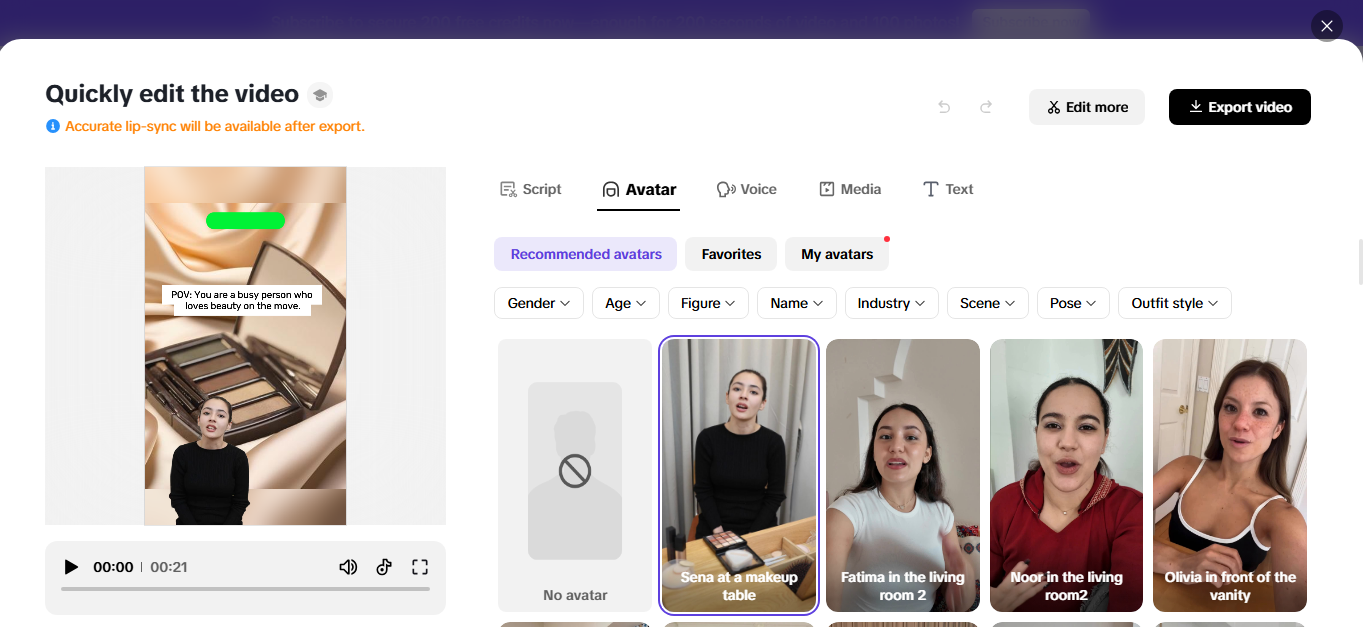
Task: Click the Edit more button
Action: [1086, 106]
